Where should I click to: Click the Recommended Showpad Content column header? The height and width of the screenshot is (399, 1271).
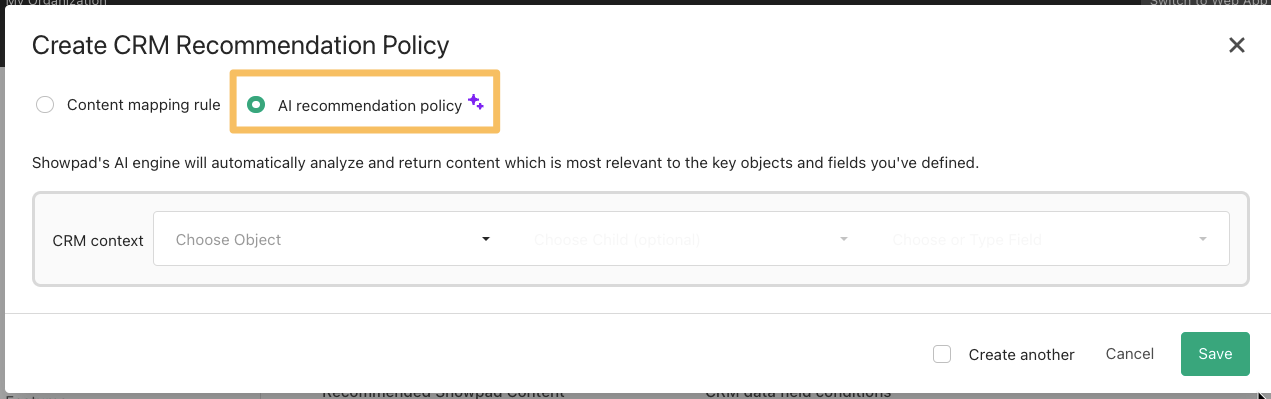pyautogui.click(x=443, y=394)
